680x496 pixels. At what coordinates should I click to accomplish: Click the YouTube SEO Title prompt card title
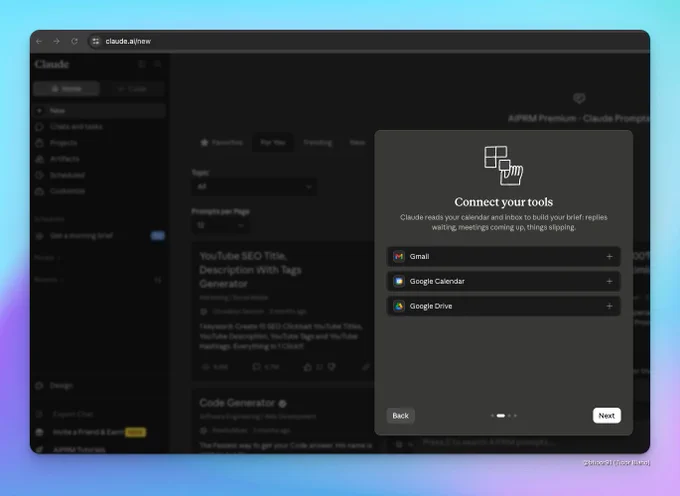[x=251, y=270]
